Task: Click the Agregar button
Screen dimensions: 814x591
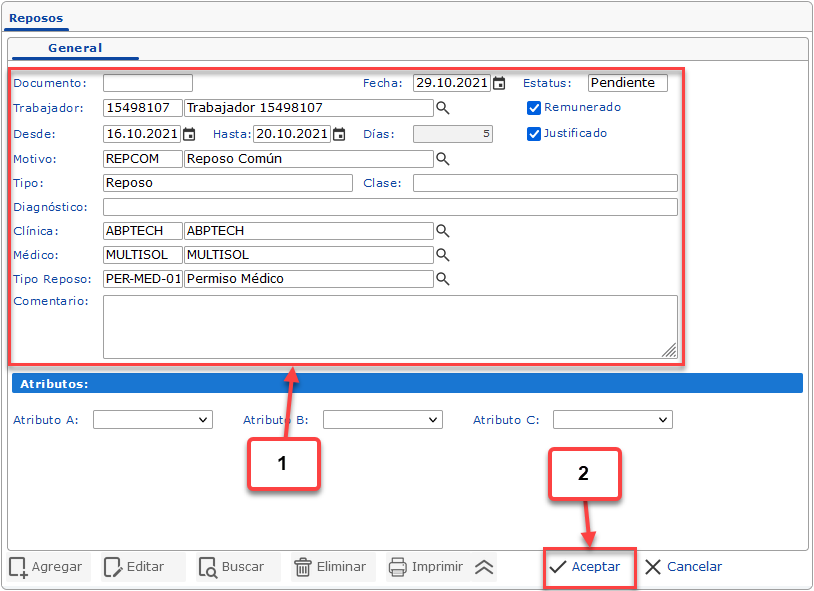Action: [49, 567]
